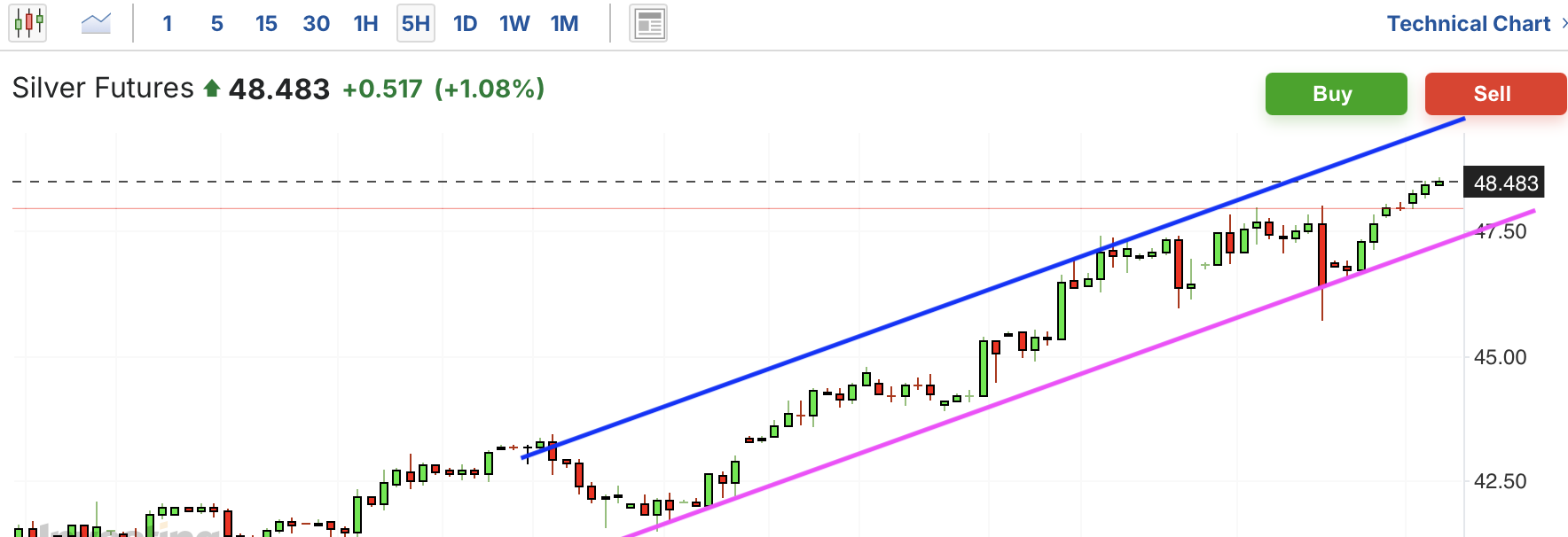Select the 1H timeframe
Image resolution: width=1568 pixels, height=537 pixels.
366,23
